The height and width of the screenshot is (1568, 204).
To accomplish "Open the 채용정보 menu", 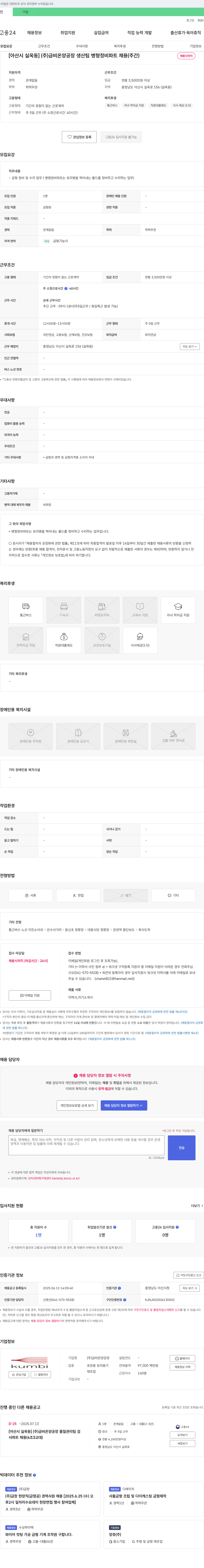I will 34,33.
